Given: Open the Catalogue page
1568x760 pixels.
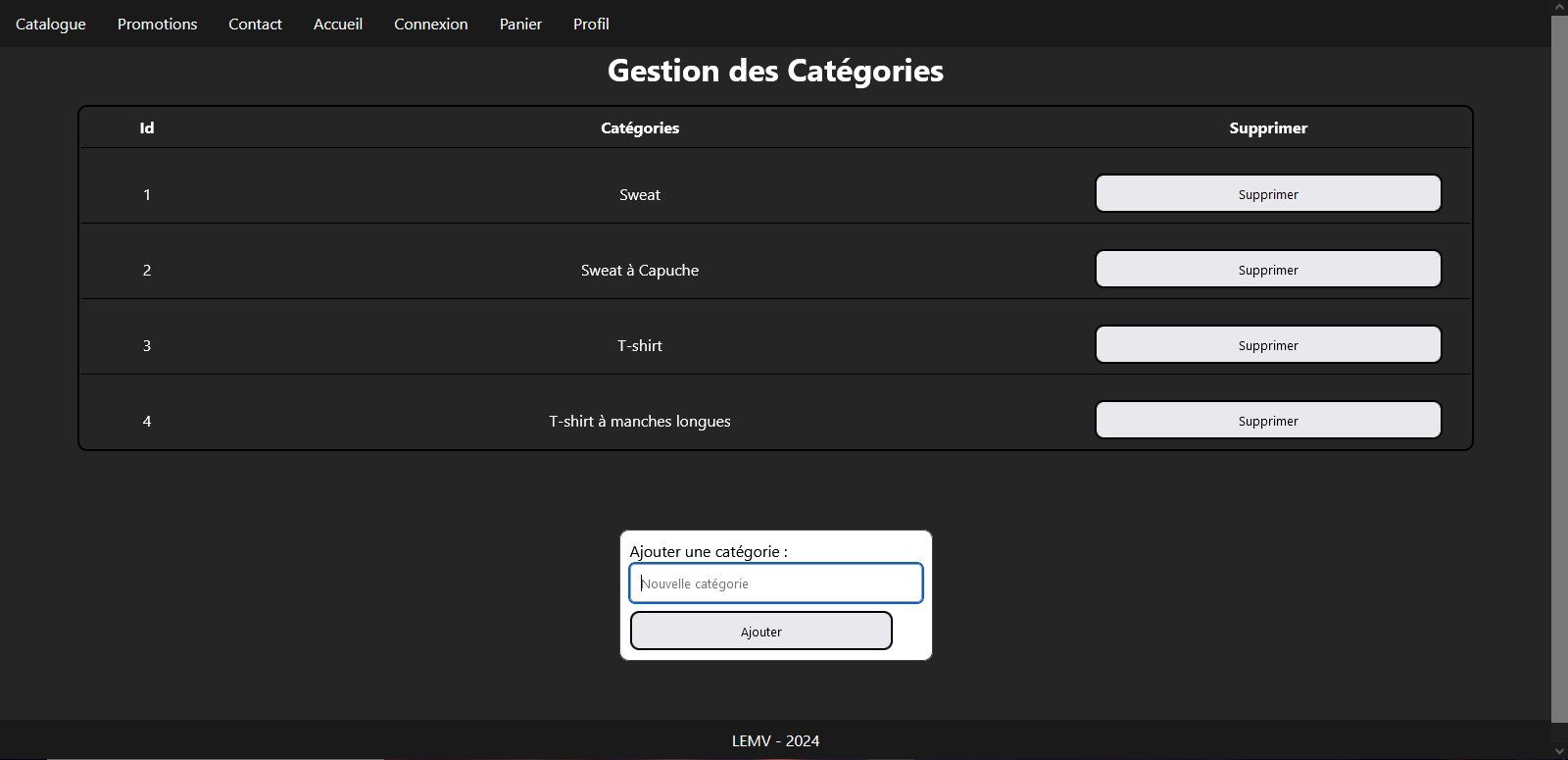Looking at the screenshot, I should click(x=51, y=24).
